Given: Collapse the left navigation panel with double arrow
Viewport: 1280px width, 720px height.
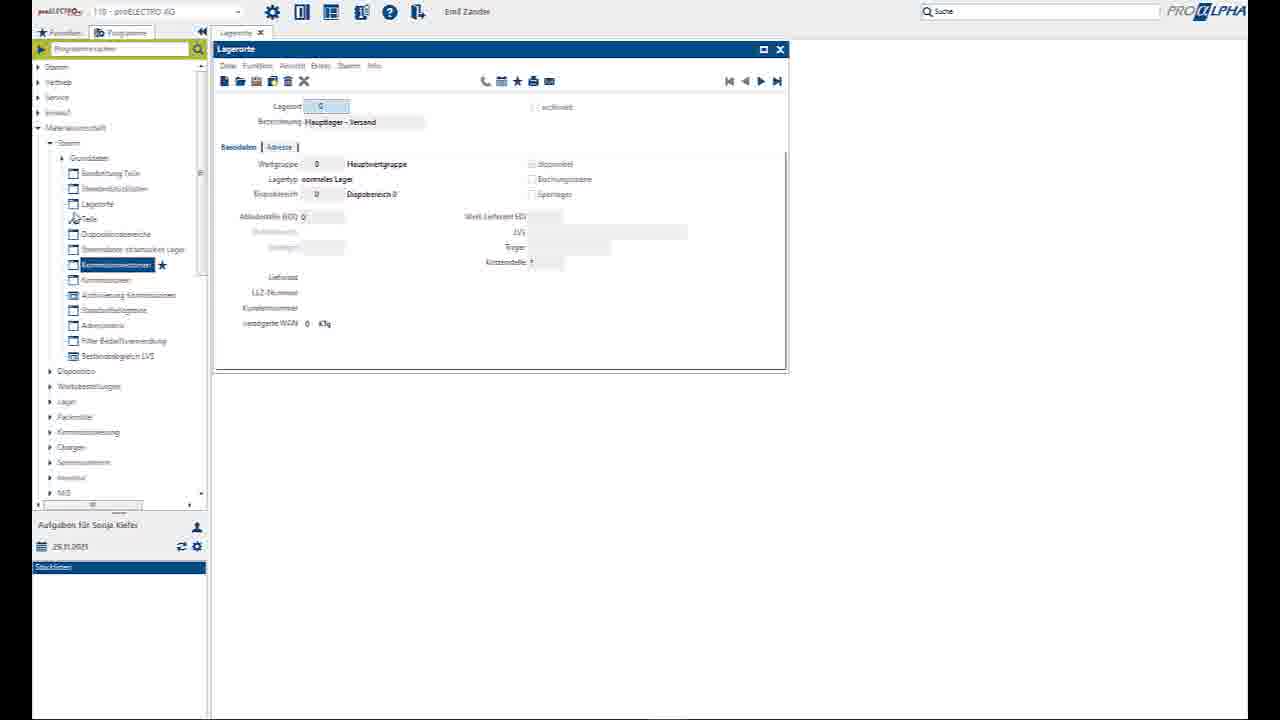Looking at the screenshot, I should (x=202, y=32).
